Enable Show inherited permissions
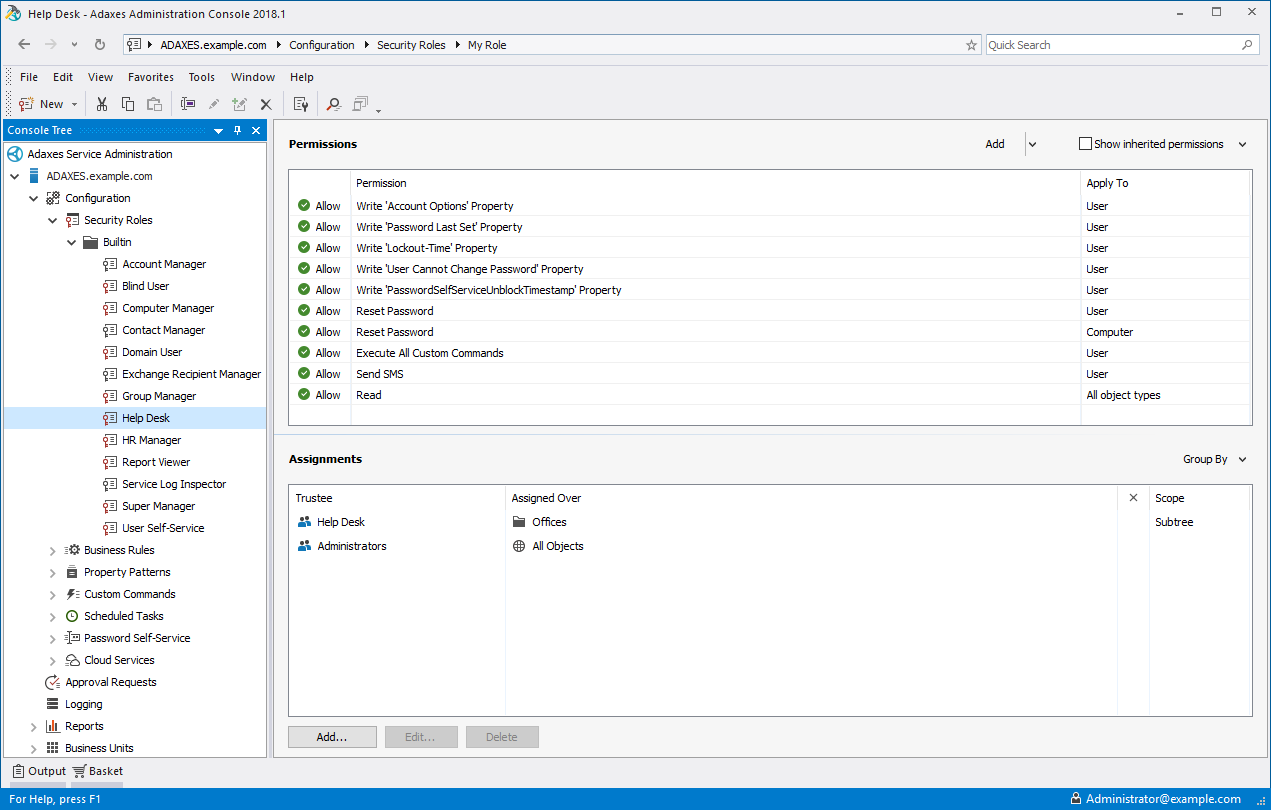The image size is (1271, 810). (1085, 143)
